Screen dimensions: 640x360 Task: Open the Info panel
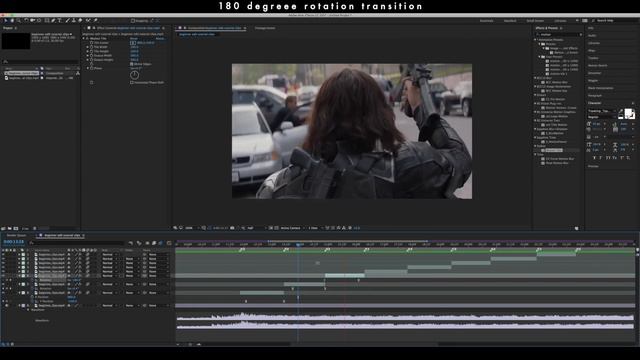click(591, 28)
